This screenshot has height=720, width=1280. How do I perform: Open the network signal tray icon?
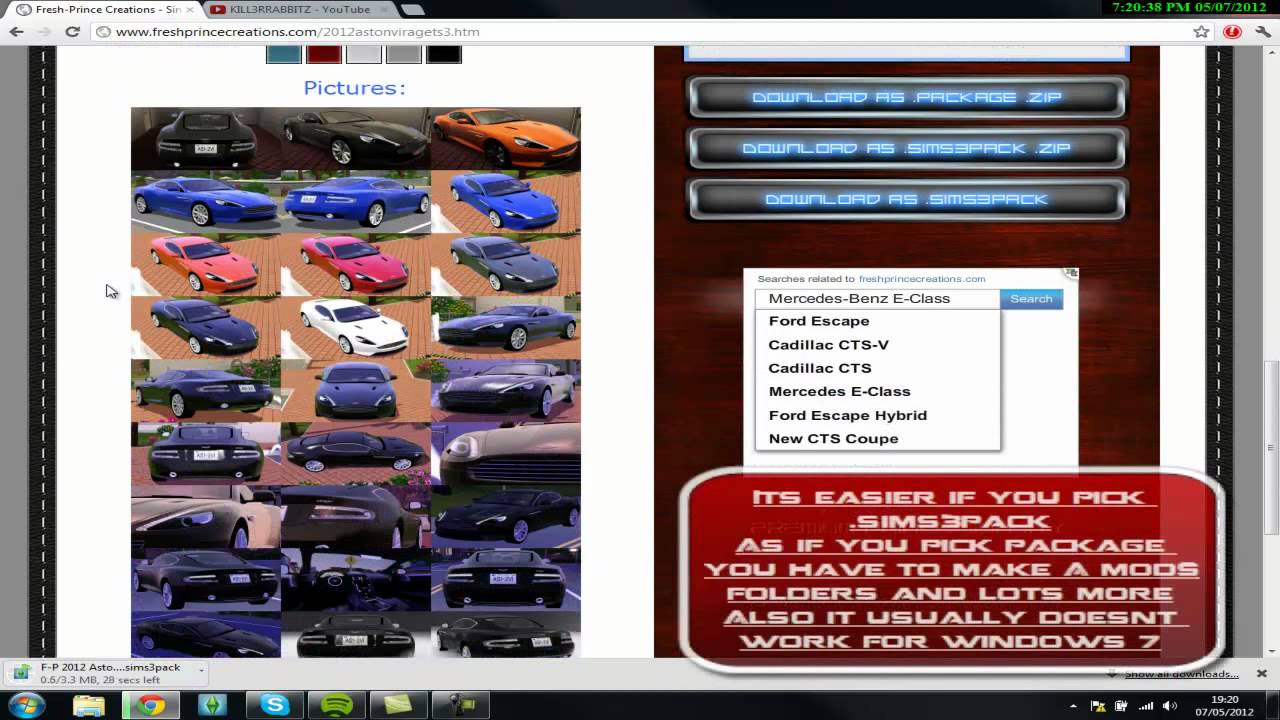(1146, 706)
